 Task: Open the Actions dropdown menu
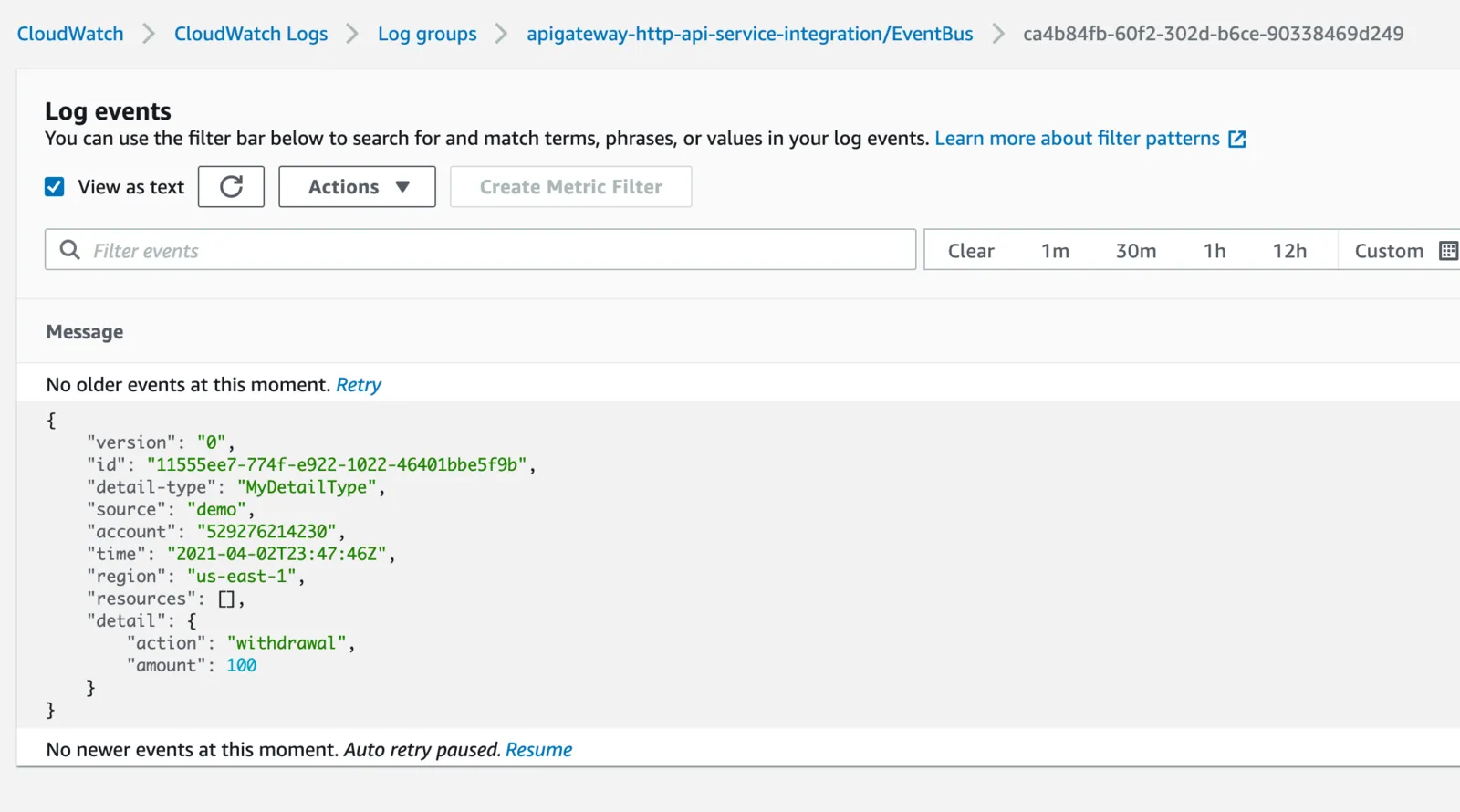(357, 187)
